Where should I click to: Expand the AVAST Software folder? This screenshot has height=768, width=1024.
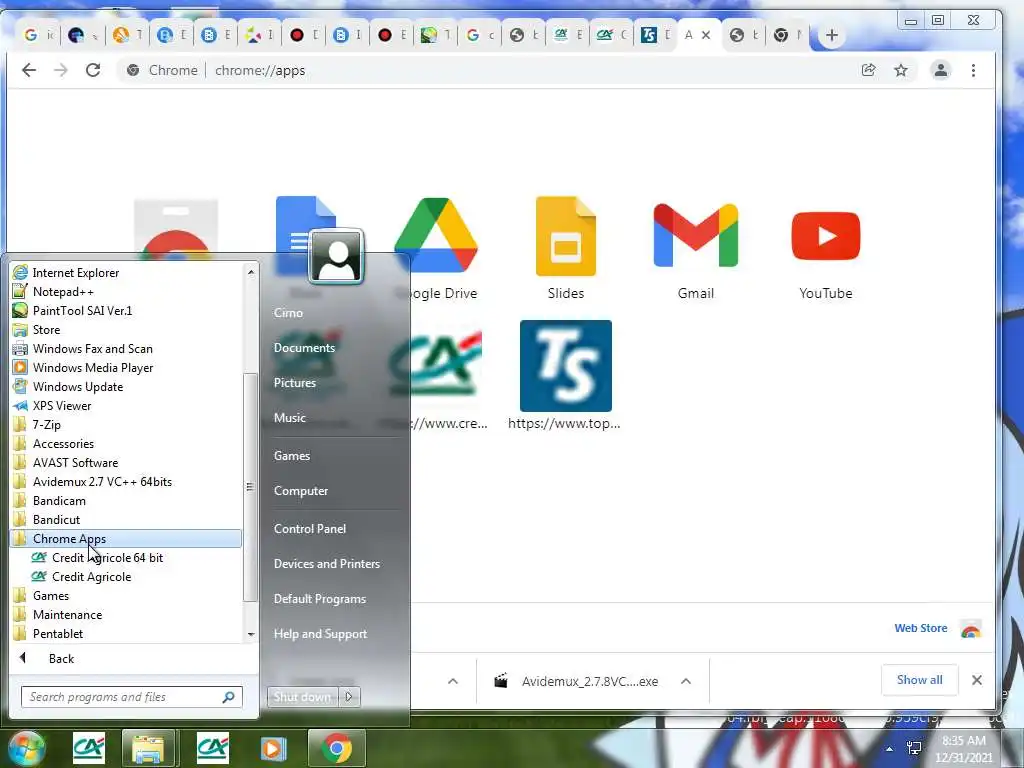click(x=76, y=462)
